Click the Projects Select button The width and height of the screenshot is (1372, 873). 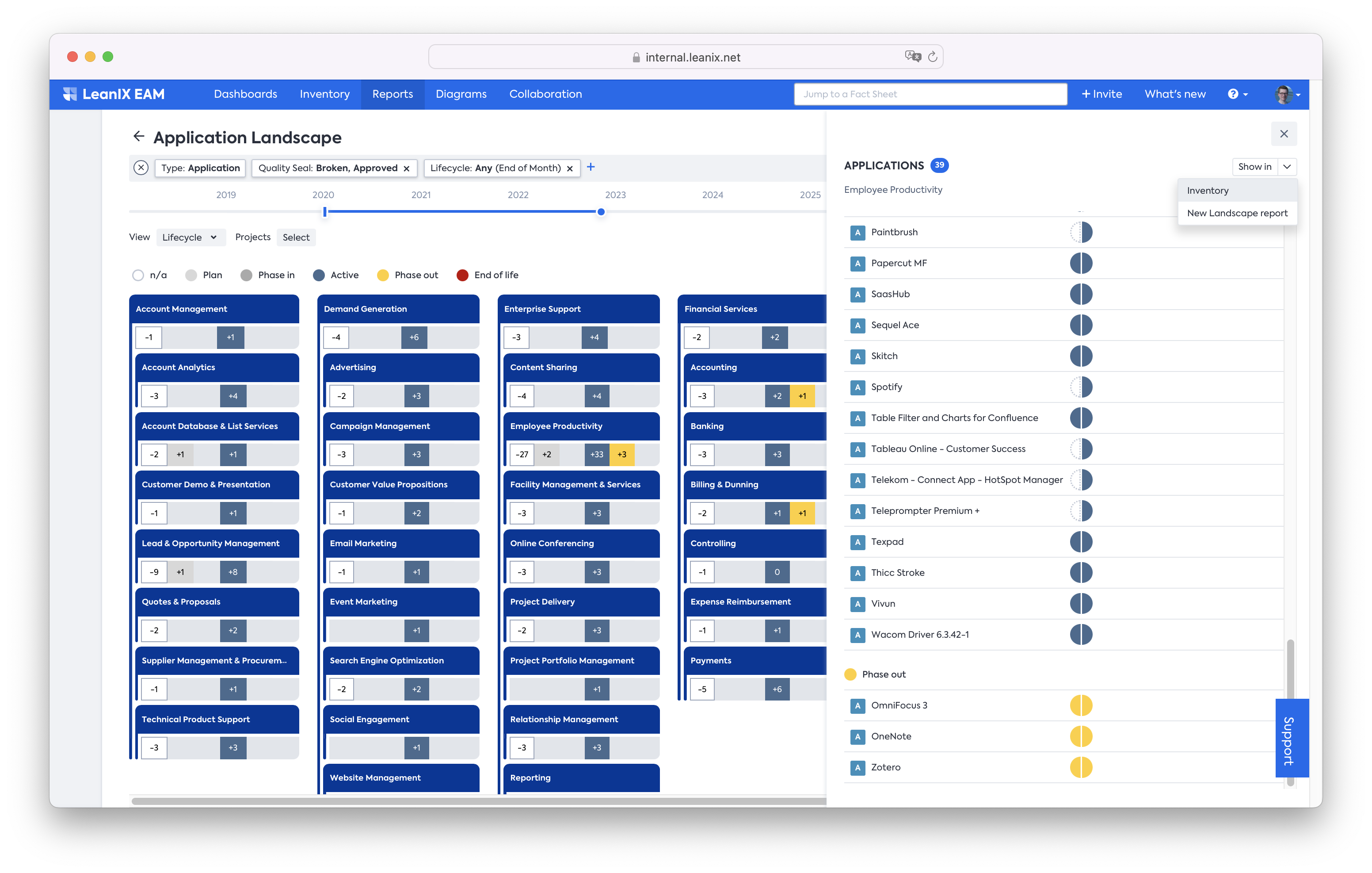click(296, 238)
